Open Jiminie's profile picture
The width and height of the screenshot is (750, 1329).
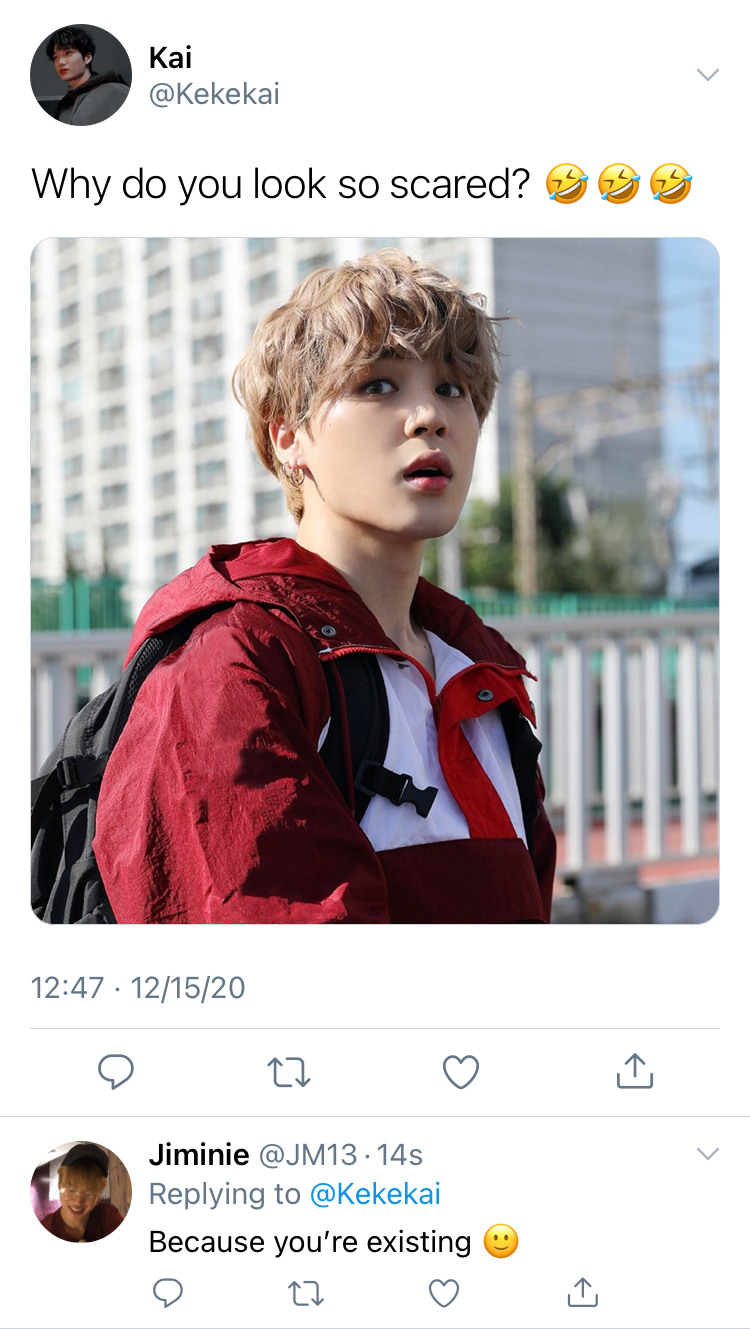[x=81, y=1192]
